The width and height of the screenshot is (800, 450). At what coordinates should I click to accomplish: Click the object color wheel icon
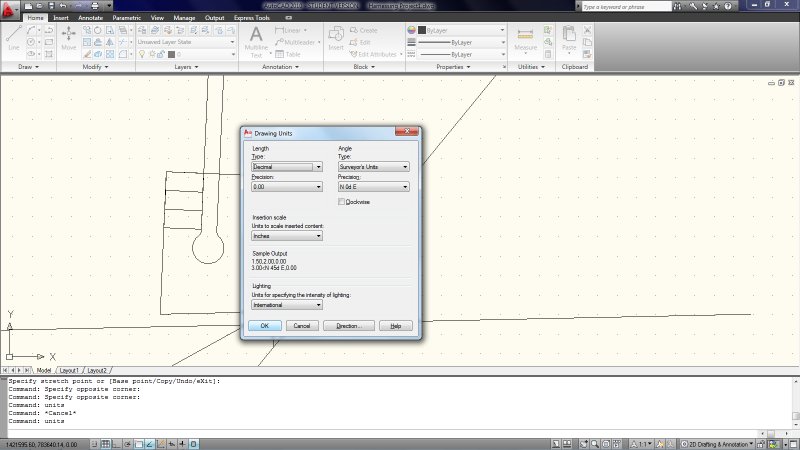(x=411, y=30)
